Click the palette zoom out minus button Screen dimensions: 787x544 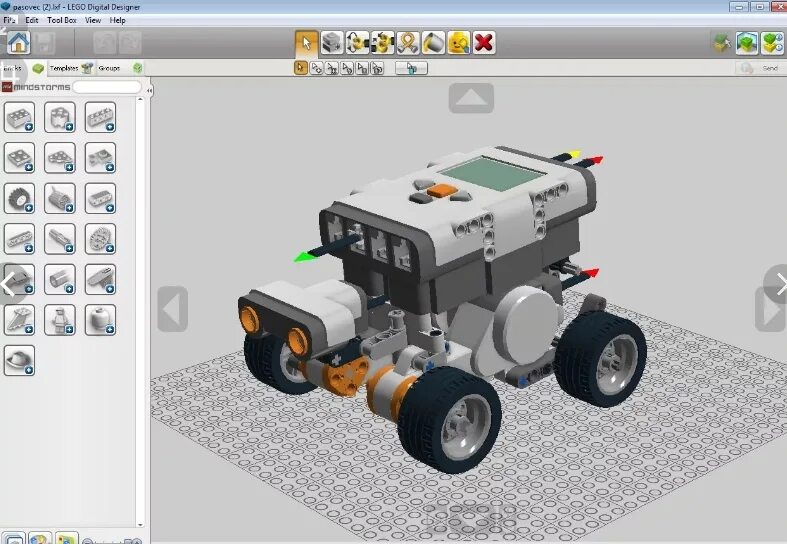click(87, 541)
